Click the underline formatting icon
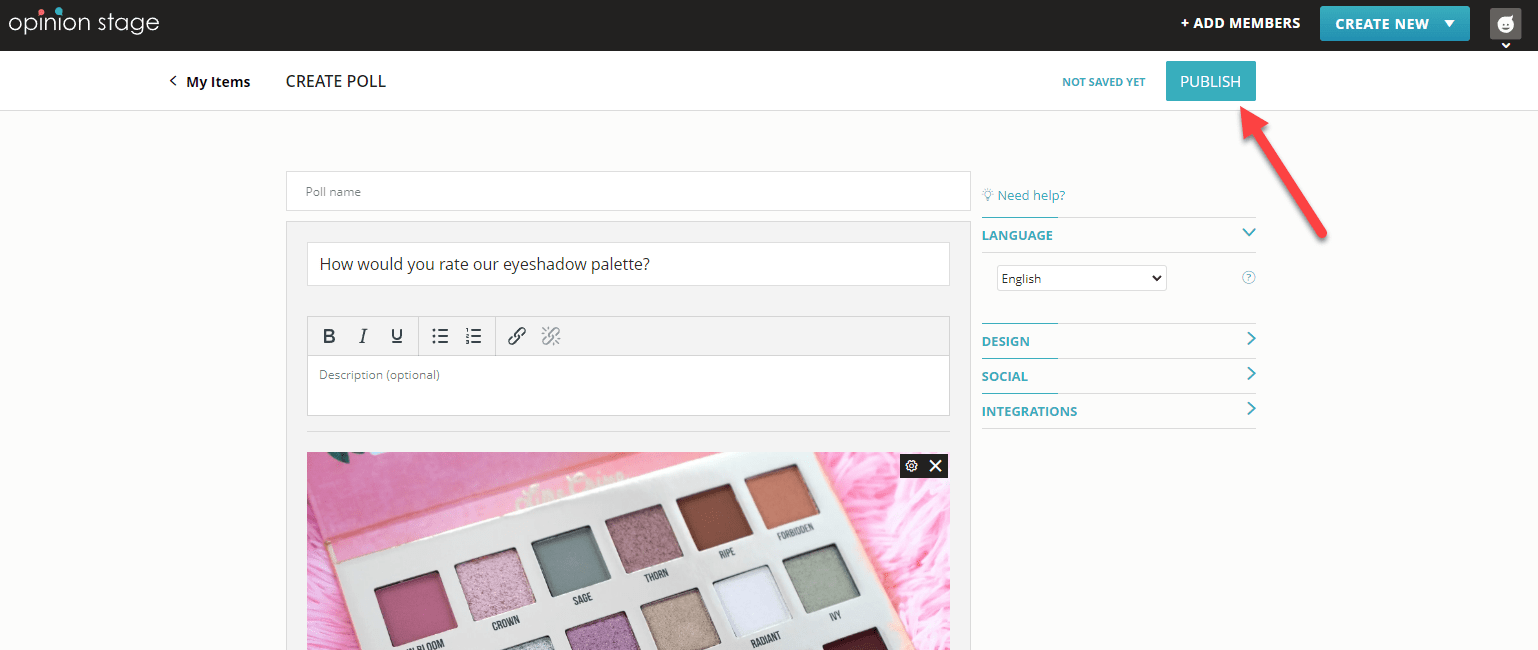This screenshot has width=1538, height=650. 397,336
